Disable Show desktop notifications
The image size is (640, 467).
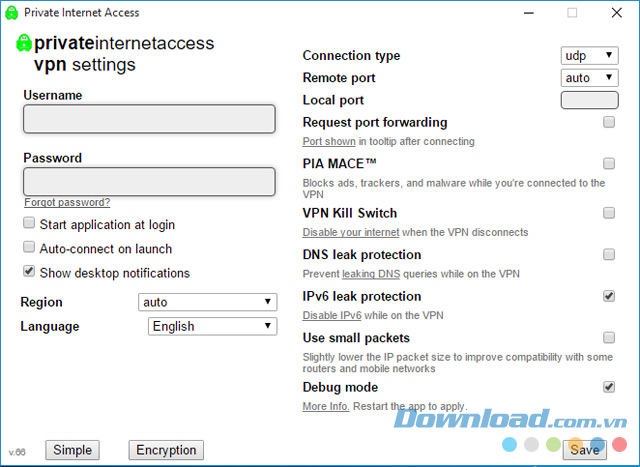(x=29, y=272)
